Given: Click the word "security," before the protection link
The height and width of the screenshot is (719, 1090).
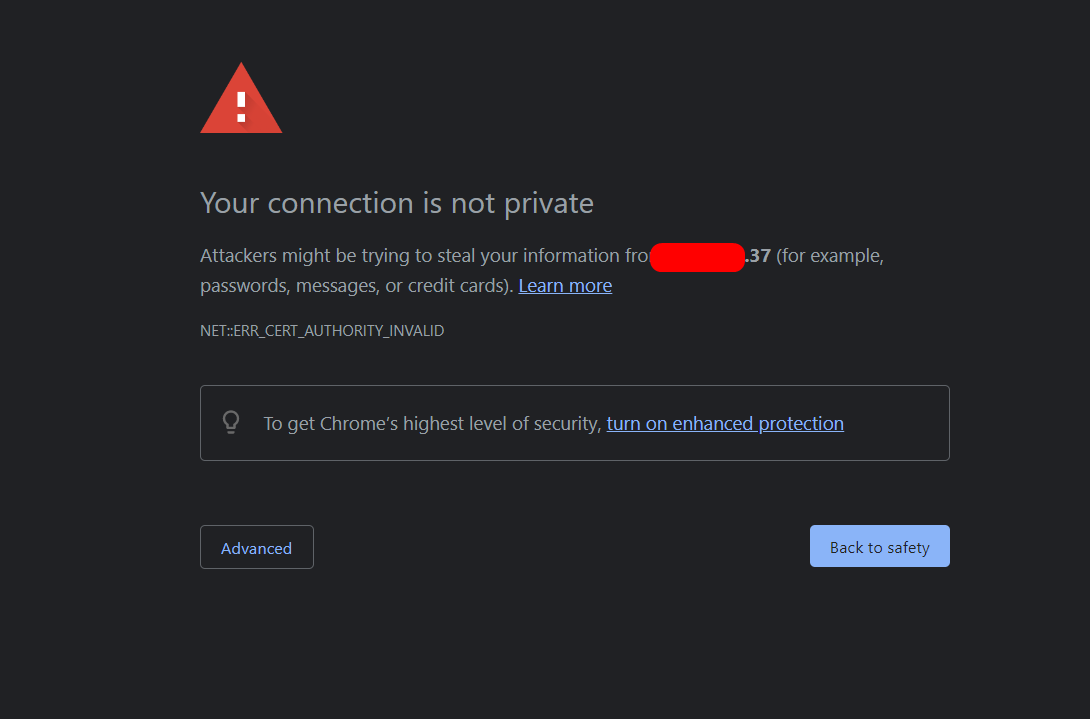Looking at the screenshot, I should click(568, 424).
